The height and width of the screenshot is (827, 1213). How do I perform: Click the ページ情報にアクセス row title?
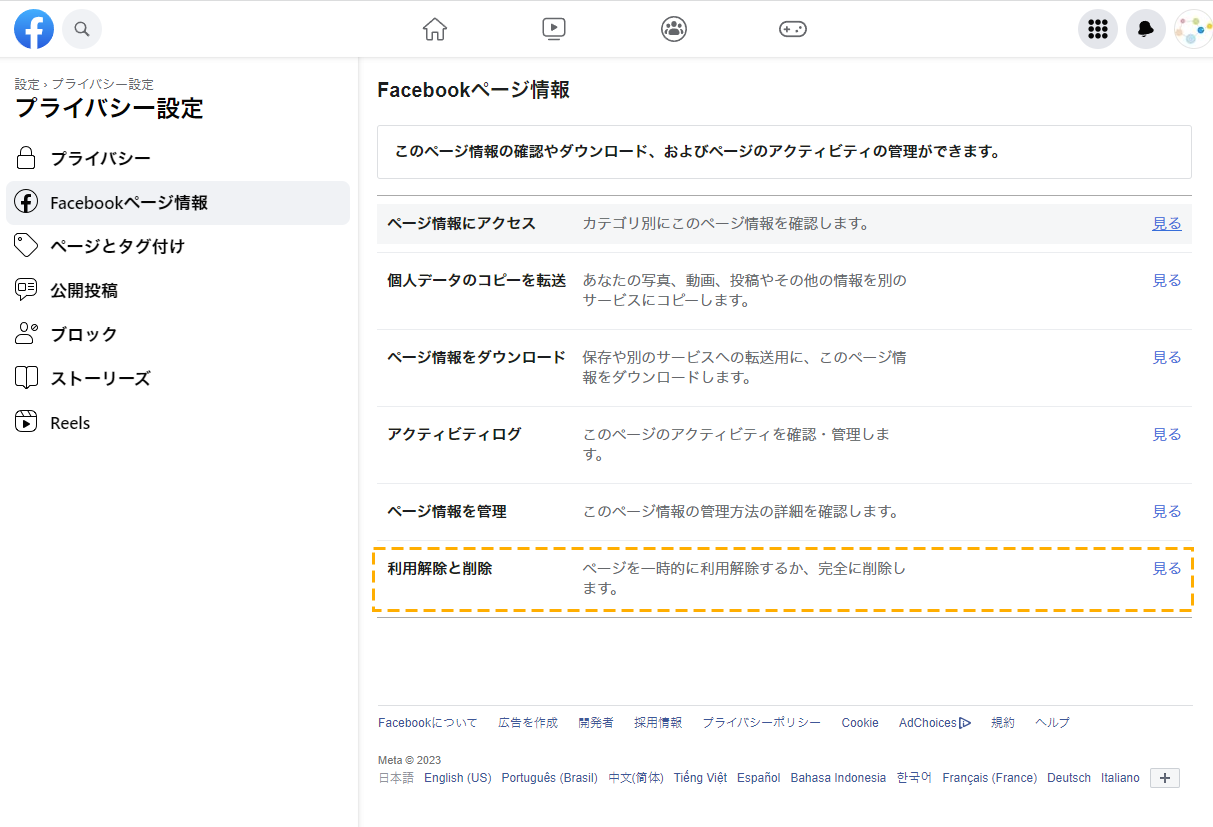click(461, 223)
